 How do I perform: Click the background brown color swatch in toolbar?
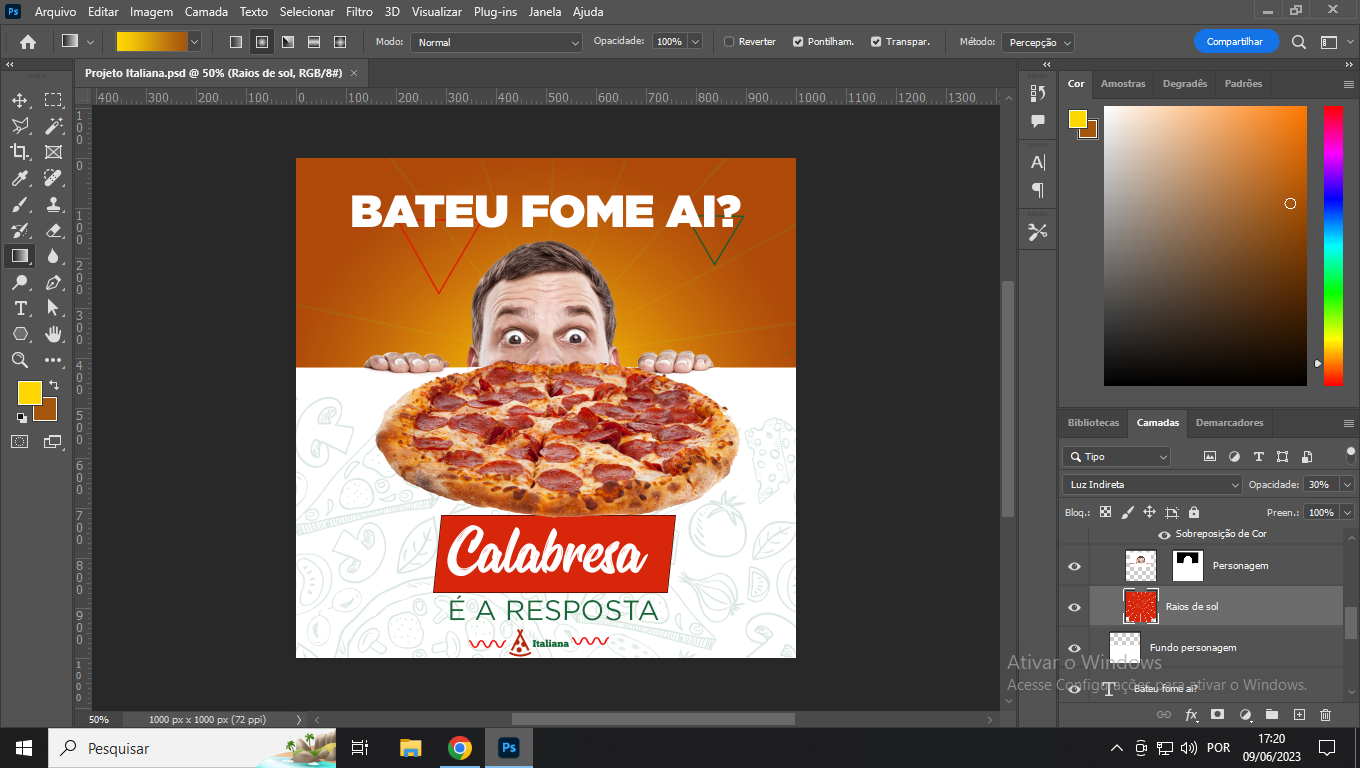[x=50, y=414]
